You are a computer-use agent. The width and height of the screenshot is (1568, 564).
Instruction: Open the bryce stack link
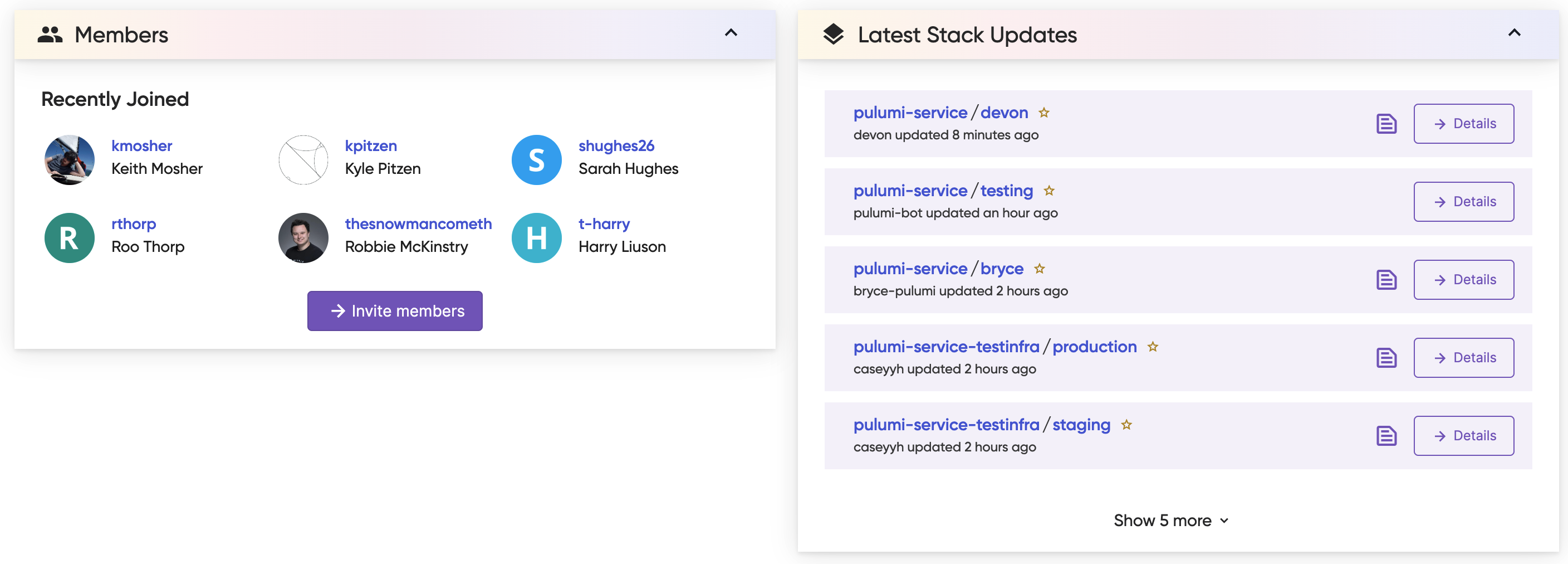tap(1002, 269)
